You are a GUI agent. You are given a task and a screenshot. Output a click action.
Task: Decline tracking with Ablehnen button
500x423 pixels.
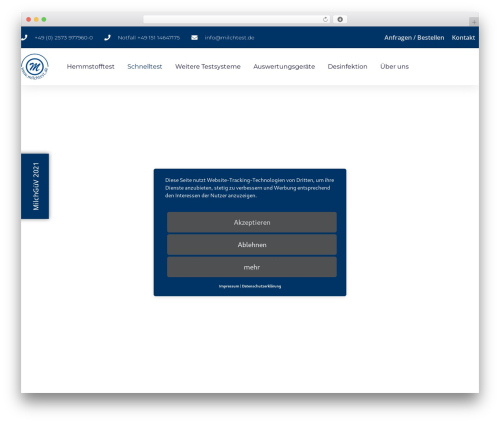[252, 245]
